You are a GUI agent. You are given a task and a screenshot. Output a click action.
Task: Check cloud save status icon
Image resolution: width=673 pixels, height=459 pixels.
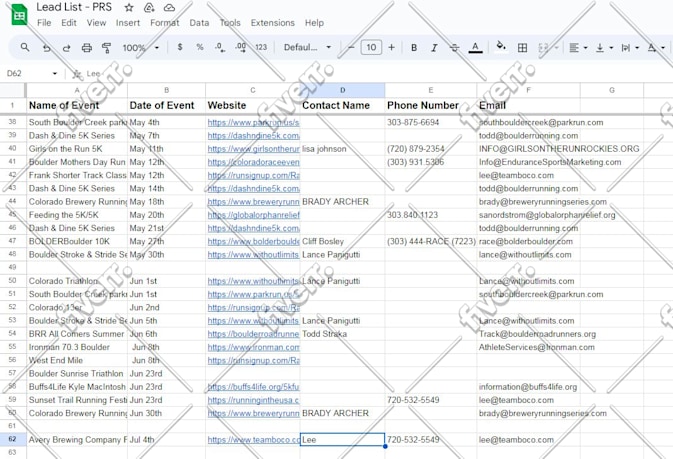click(x=170, y=8)
